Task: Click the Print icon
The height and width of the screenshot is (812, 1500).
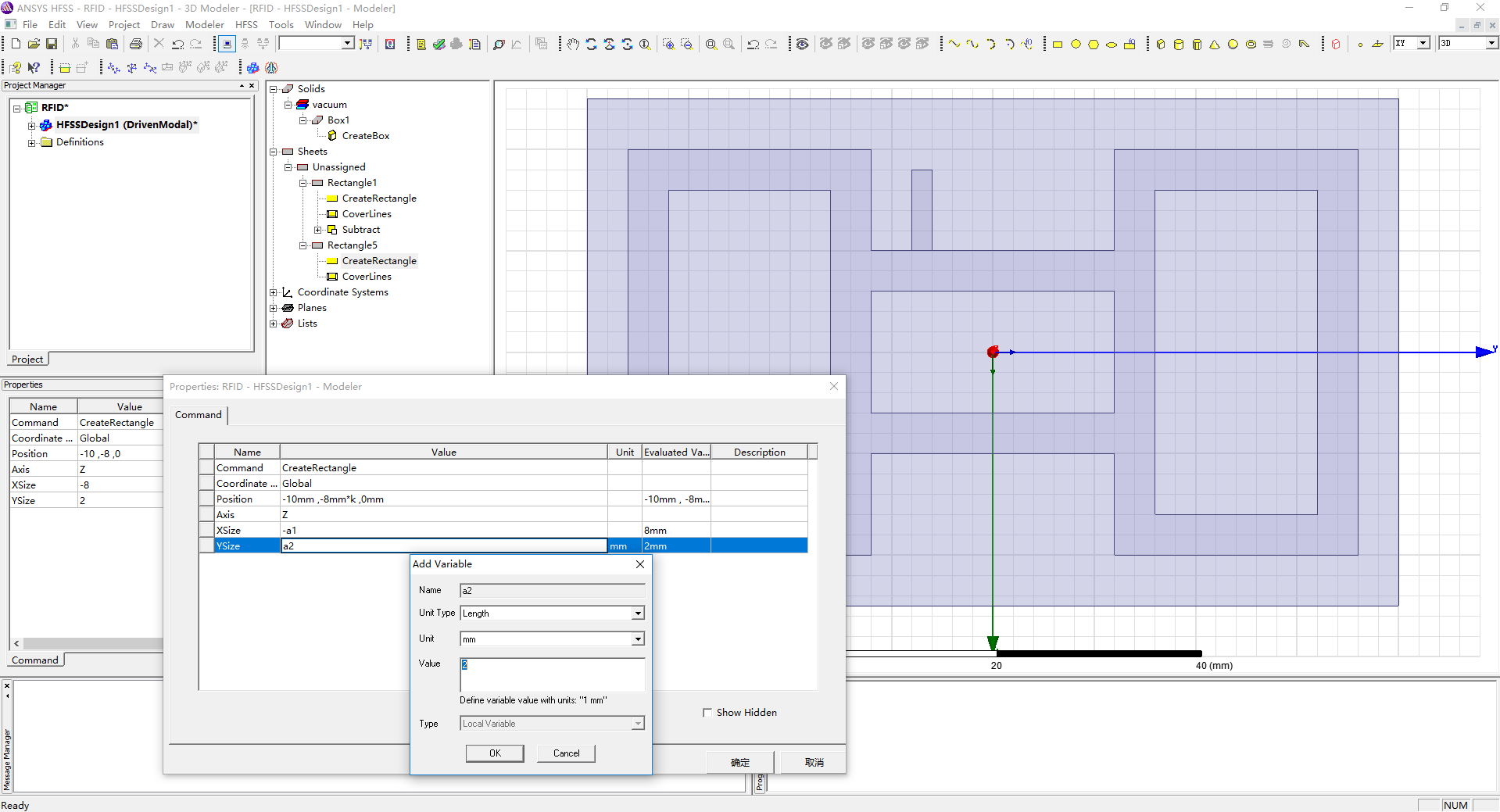Action: [136, 44]
